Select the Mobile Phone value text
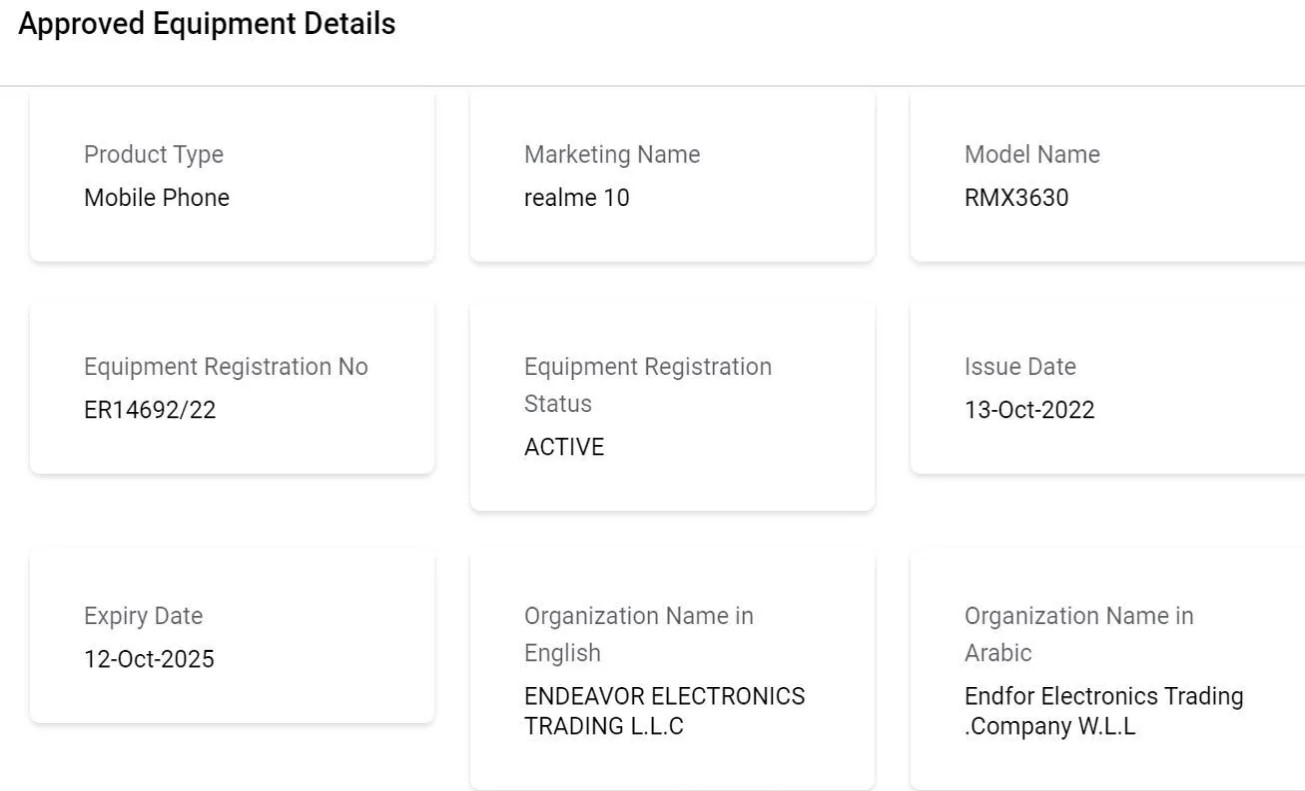This screenshot has height=791, width=1305. (x=156, y=198)
